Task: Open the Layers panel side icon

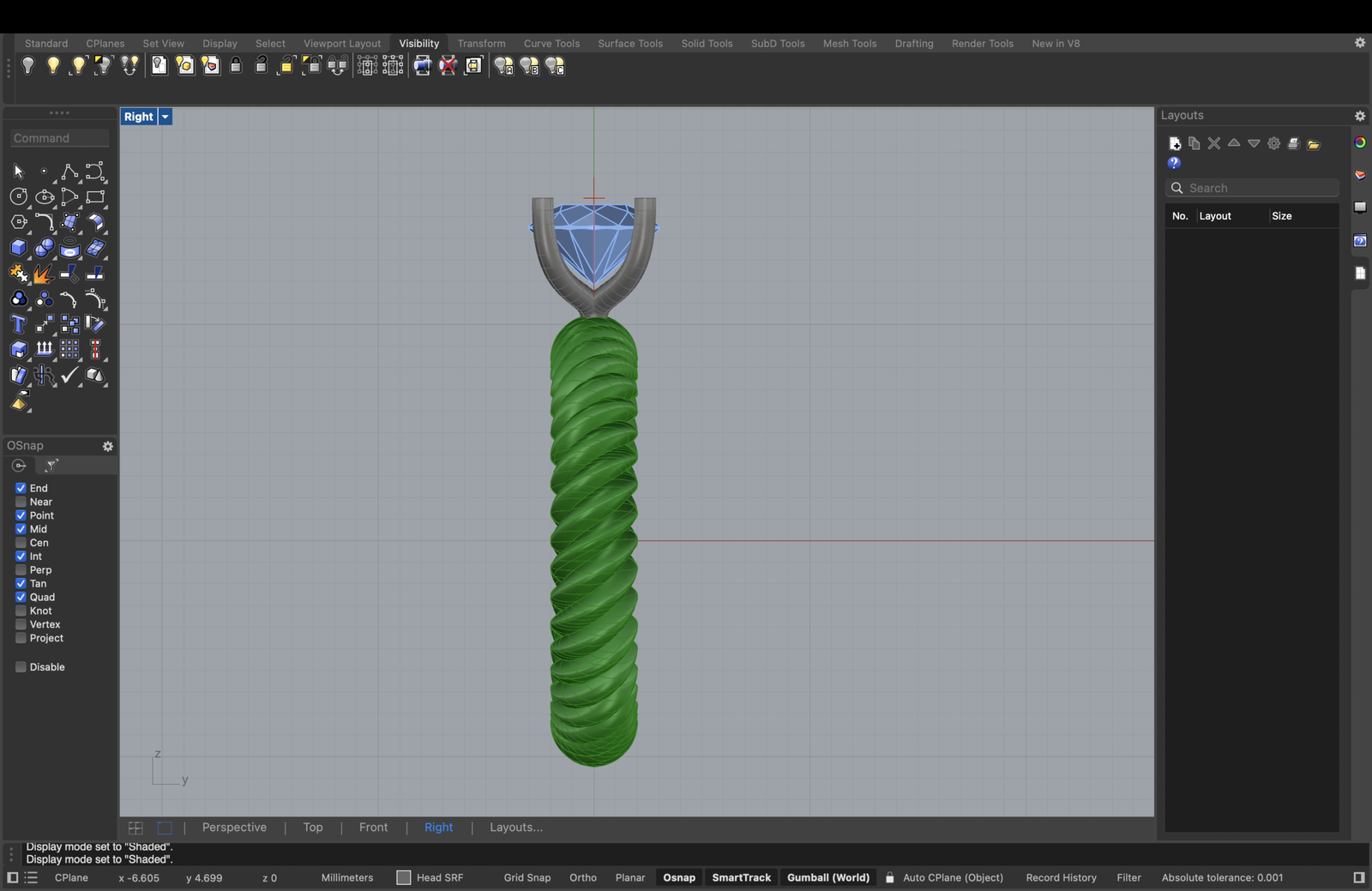Action: [x=1360, y=175]
